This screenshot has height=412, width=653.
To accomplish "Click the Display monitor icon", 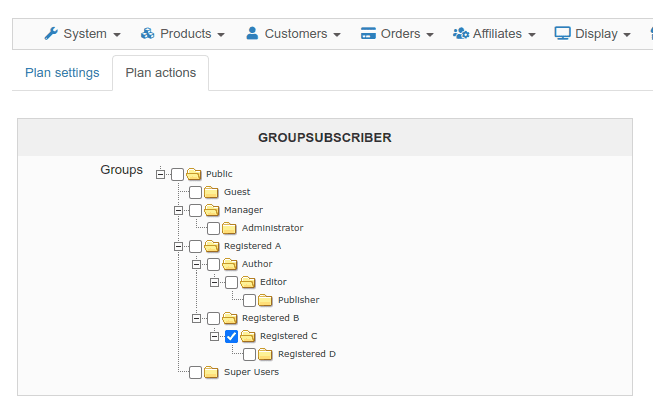I will (x=562, y=33).
